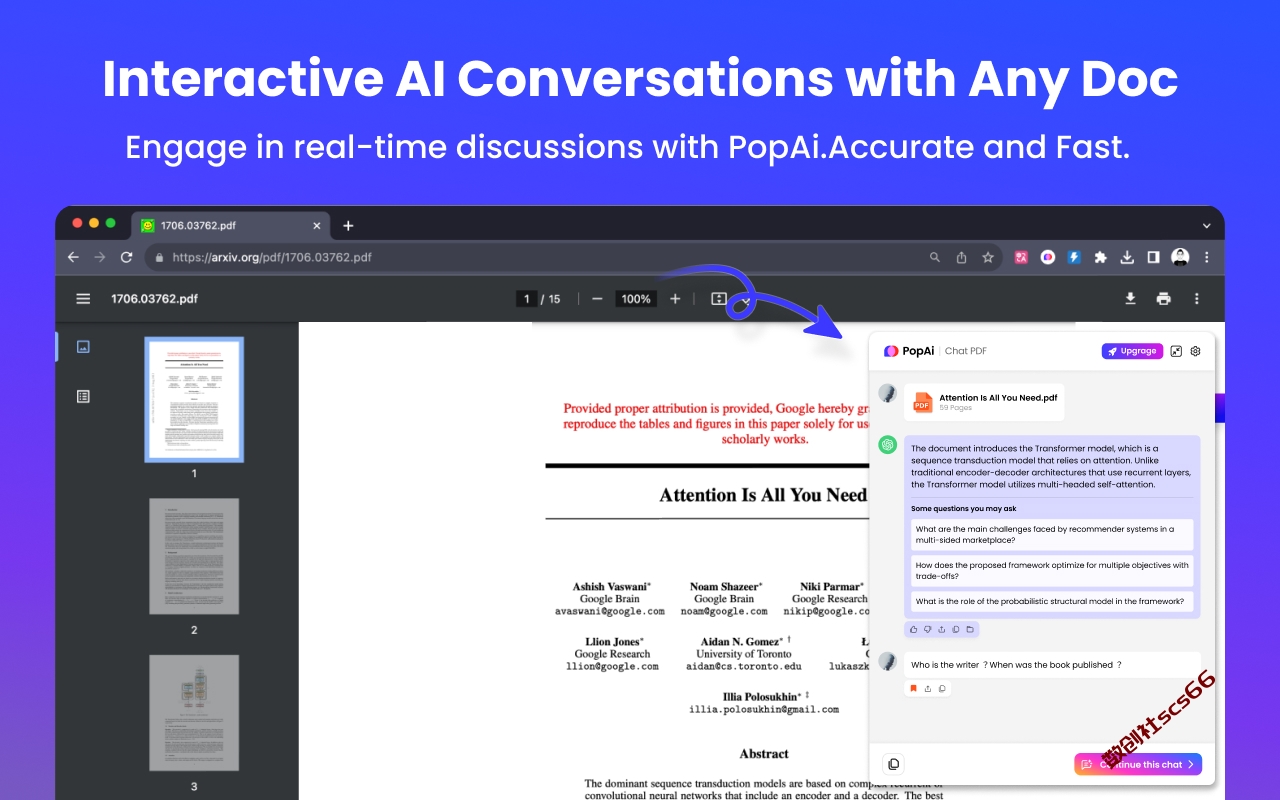Expand the PopAi panel to full size
This screenshot has width=1280, height=800.
(x=1176, y=351)
